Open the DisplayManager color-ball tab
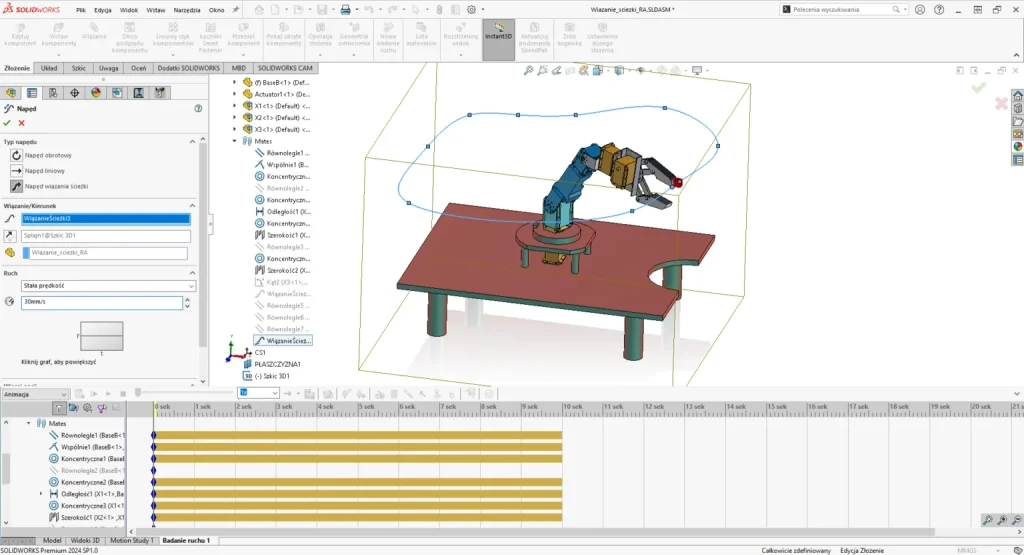Image resolution: width=1024 pixels, height=555 pixels. point(96,93)
